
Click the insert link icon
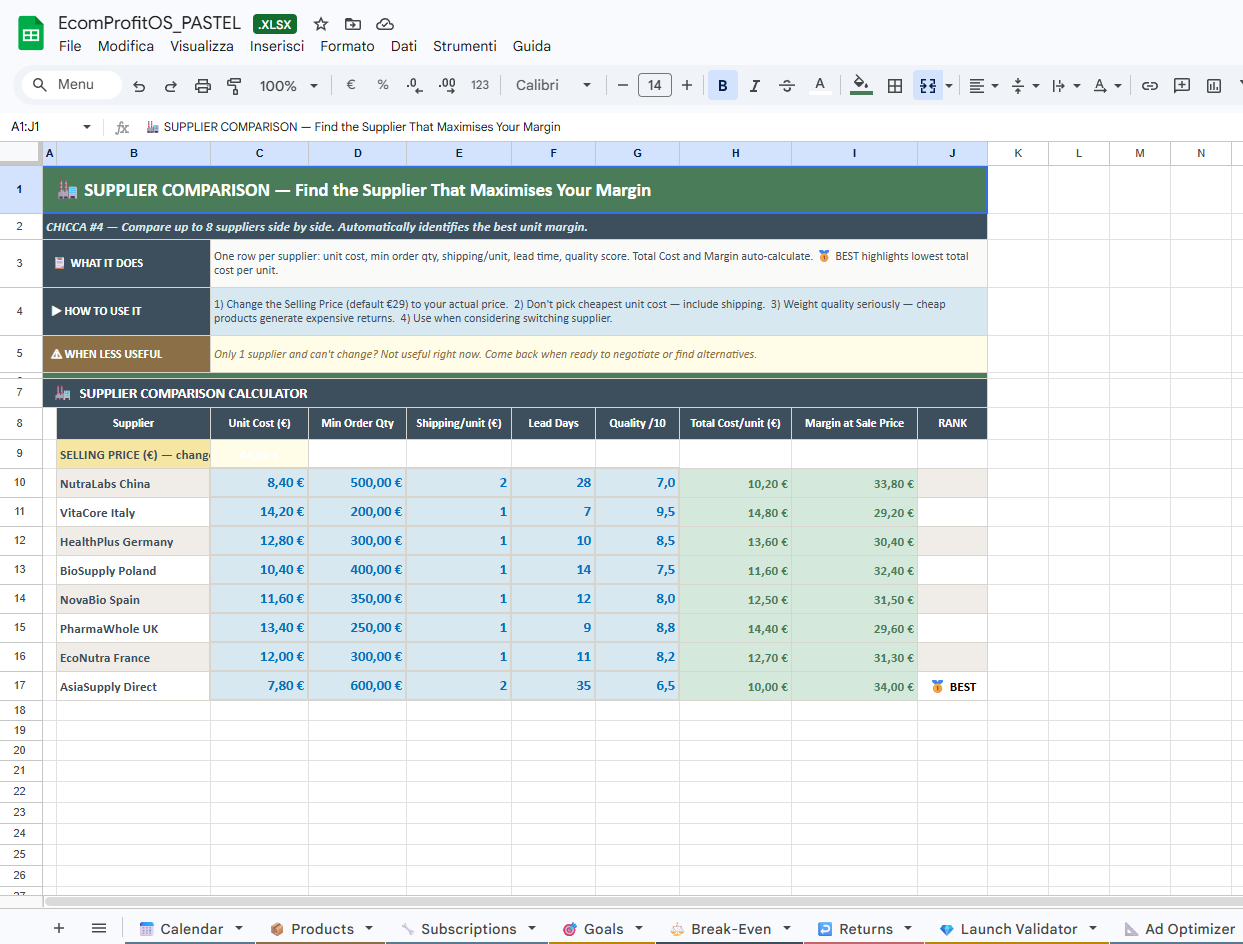[1150, 86]
